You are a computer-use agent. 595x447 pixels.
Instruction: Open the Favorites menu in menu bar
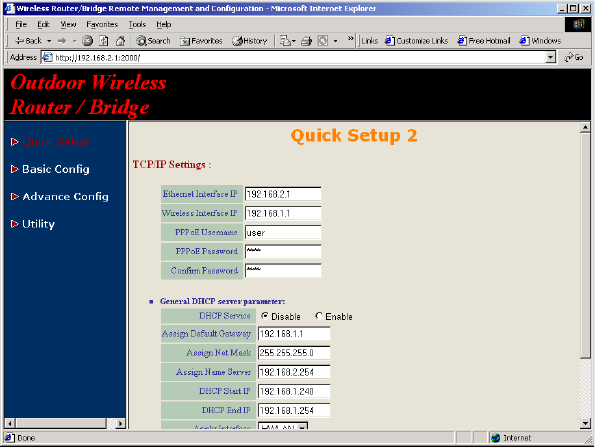[x=102, y=24]
